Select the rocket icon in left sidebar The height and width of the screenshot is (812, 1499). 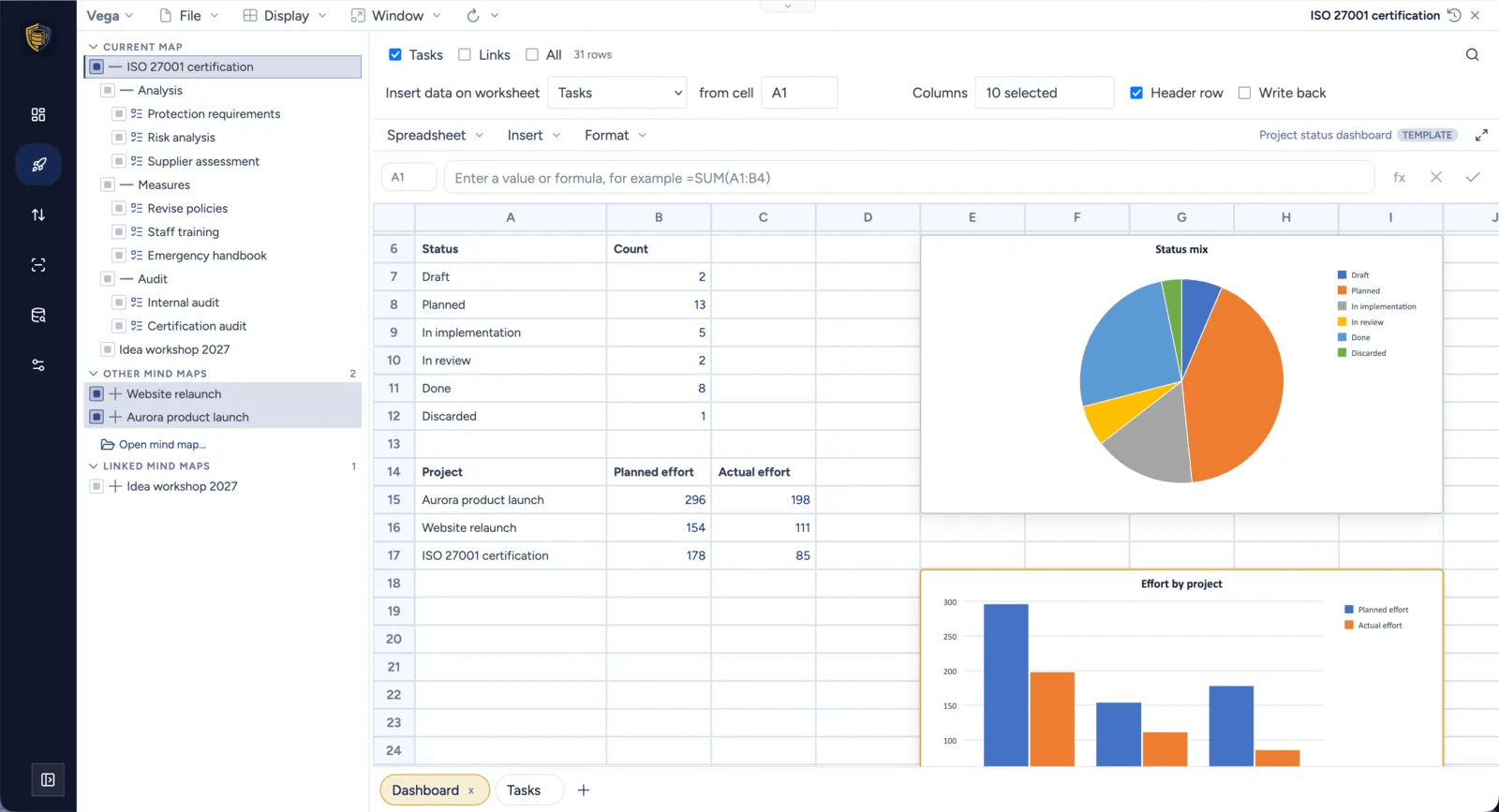[x=38, y=165]
